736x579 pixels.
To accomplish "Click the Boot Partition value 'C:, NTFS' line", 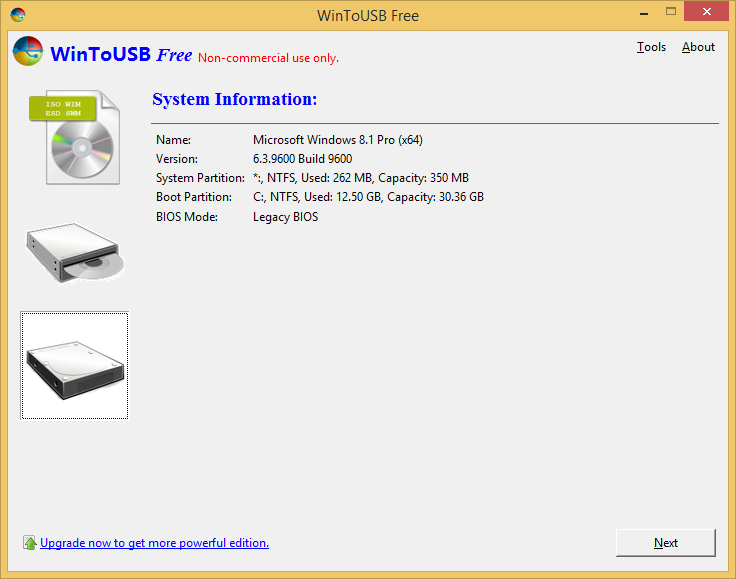I will pos(368,197).
